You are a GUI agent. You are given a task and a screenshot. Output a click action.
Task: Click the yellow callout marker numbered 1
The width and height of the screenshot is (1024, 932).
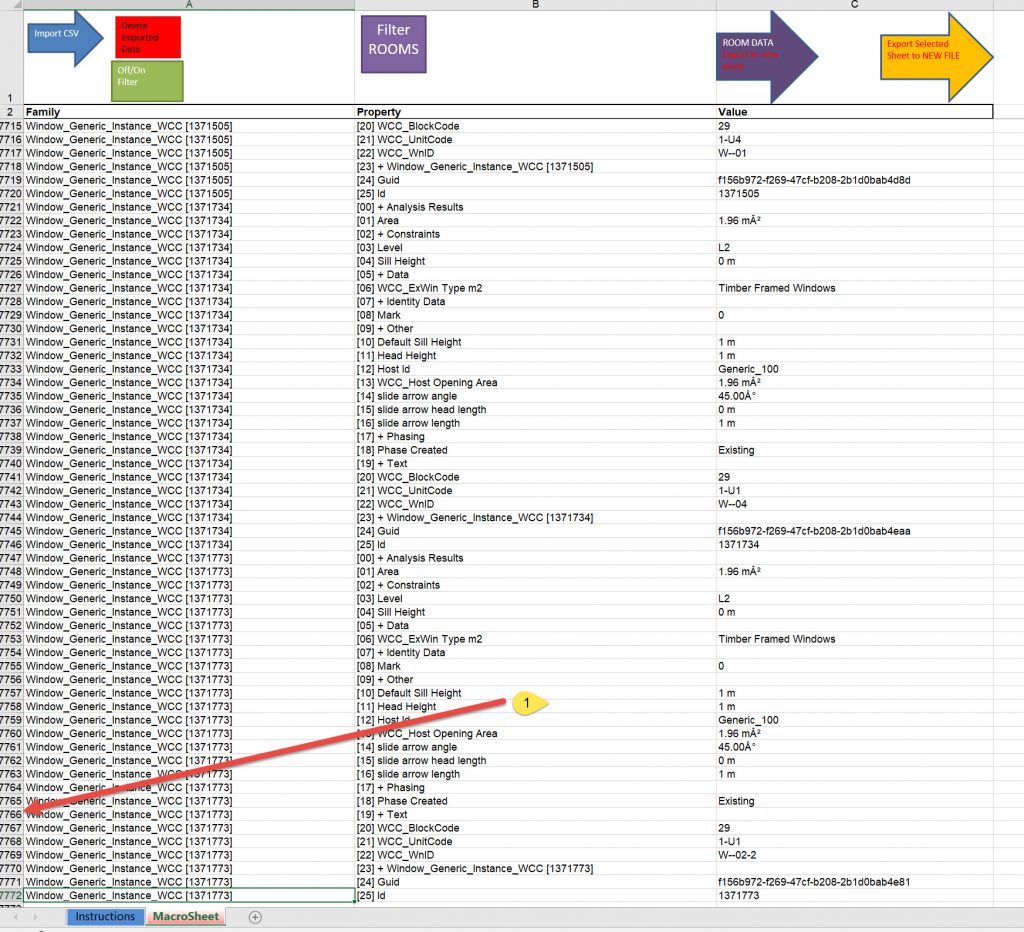pyautogui.click(x=527, y=704)
